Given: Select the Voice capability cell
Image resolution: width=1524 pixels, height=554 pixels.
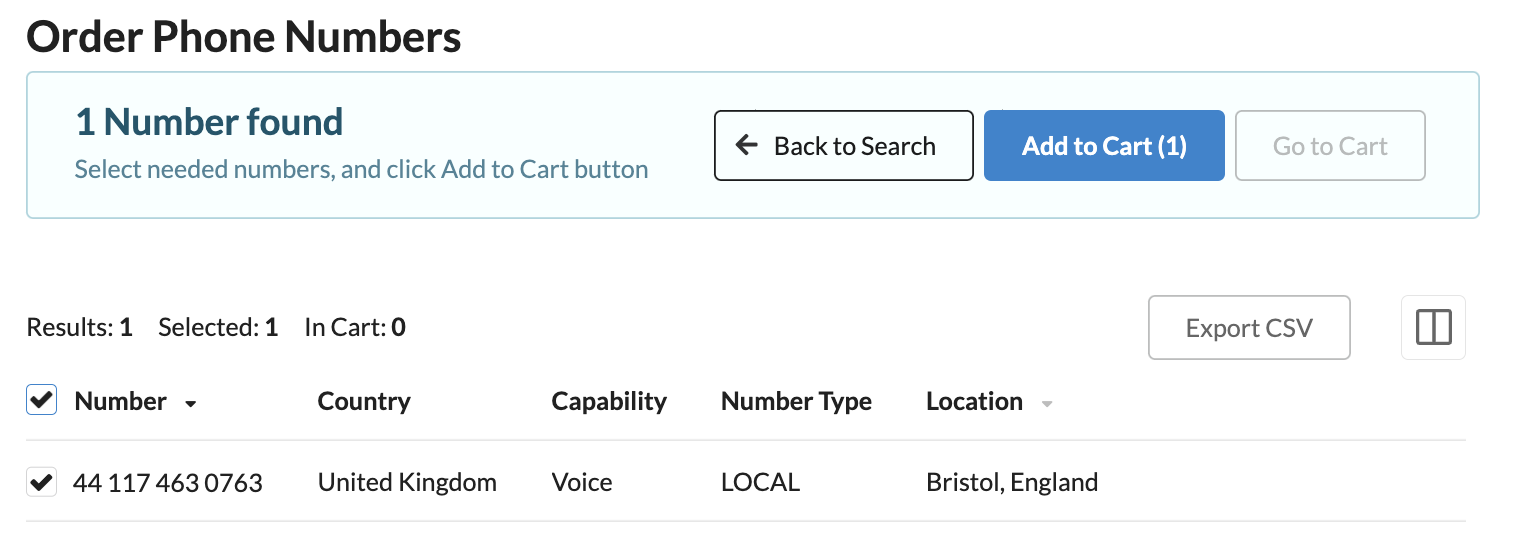Looking at the screenshot, I should click(x=581, y=483).
